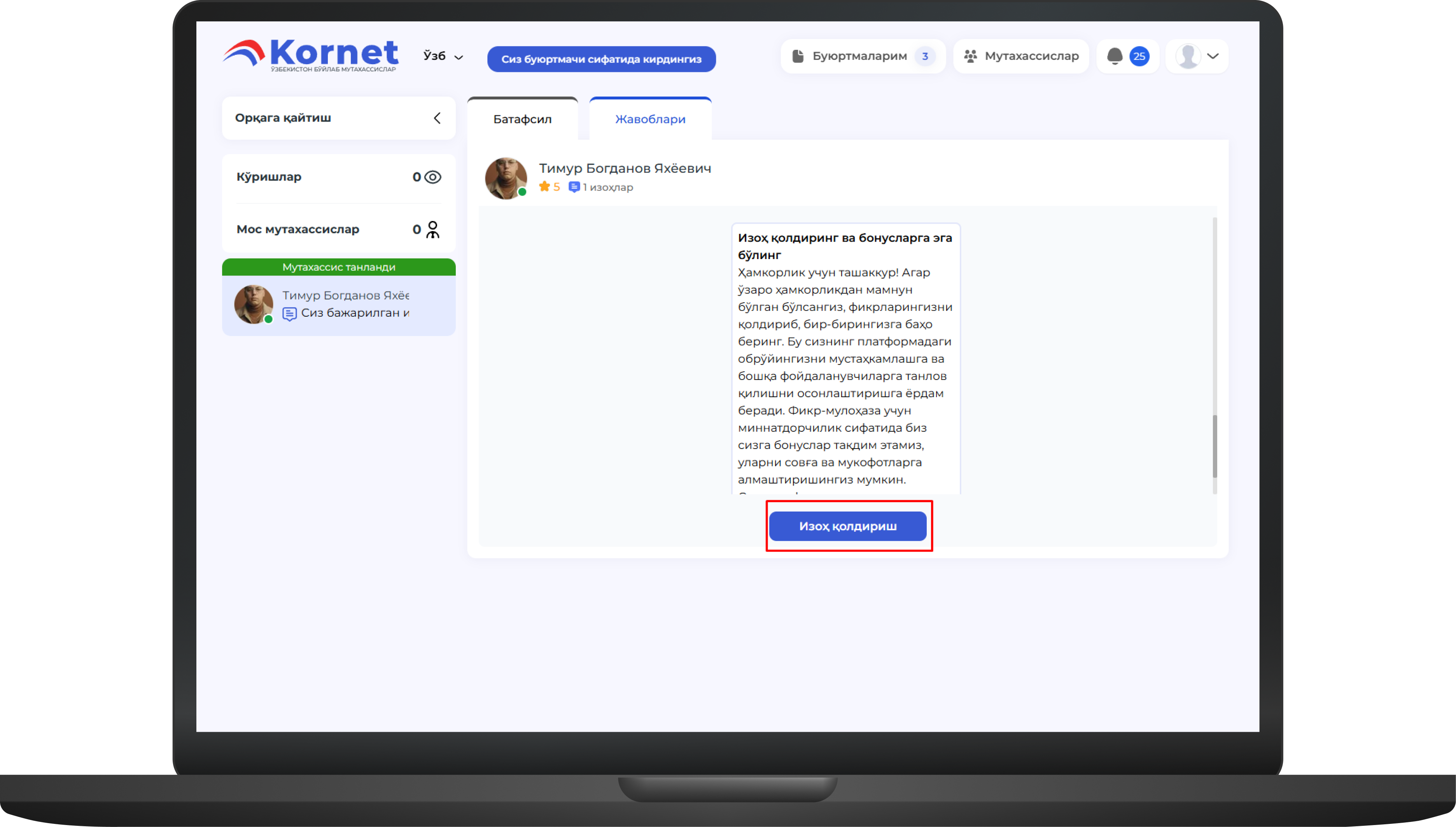Click the back chevron in Орқага қайтиш

point(437,118)
